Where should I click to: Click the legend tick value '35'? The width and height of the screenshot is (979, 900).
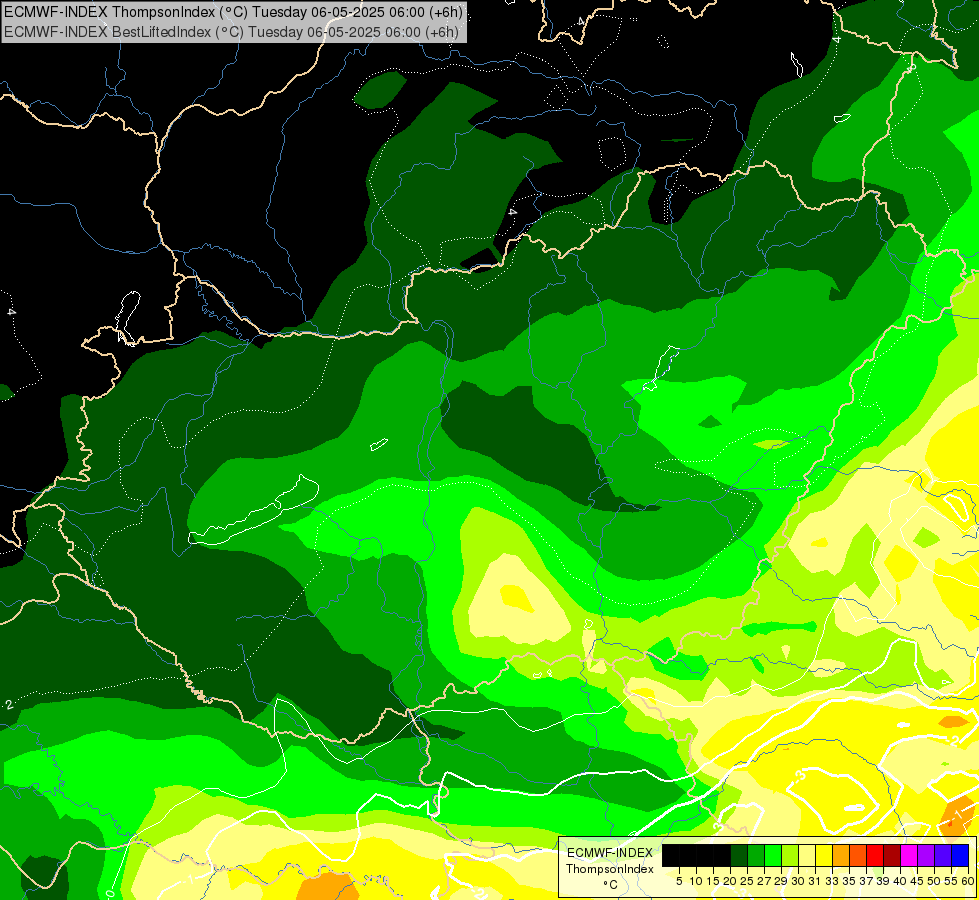point(849,881)
